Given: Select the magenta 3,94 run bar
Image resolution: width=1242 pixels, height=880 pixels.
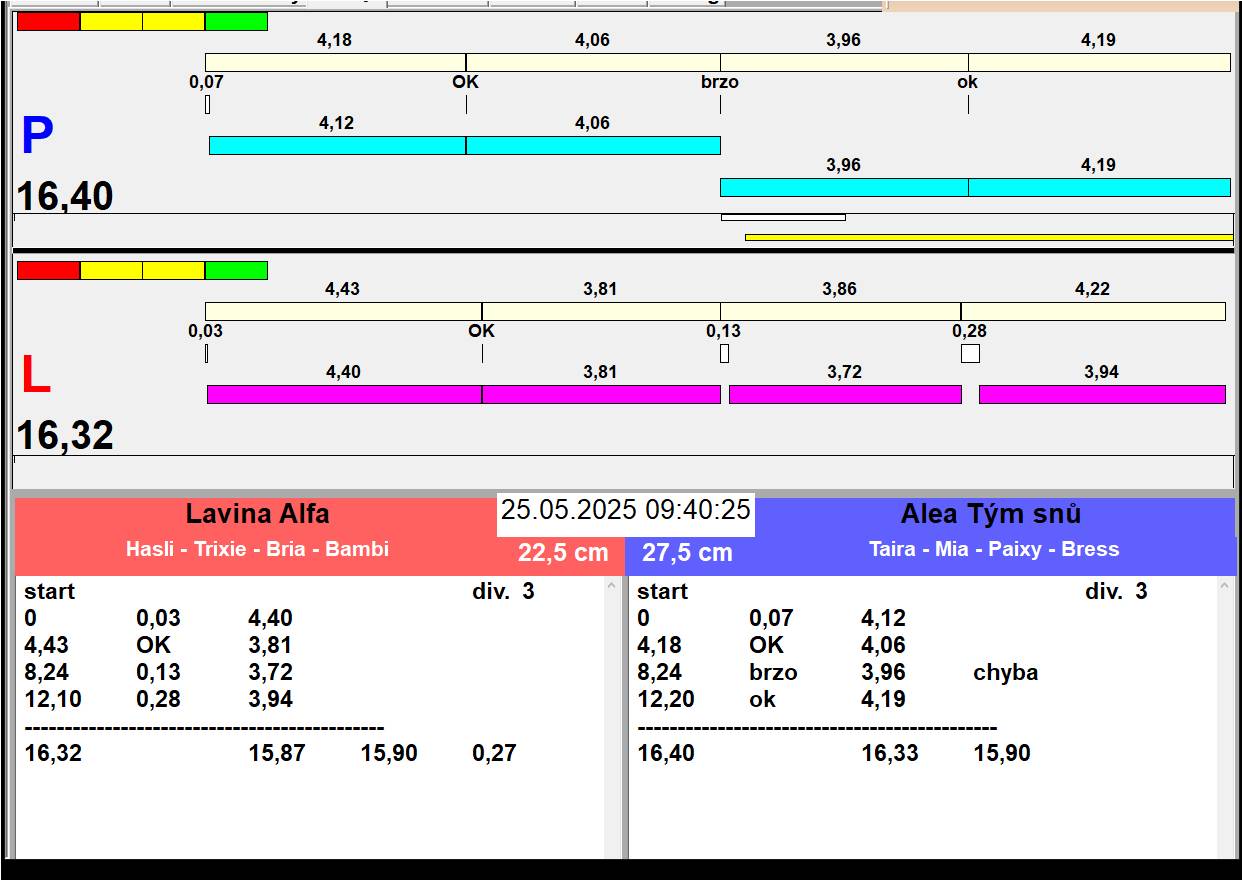Looking at the screenshot, I should click(x=1101, y=394).
